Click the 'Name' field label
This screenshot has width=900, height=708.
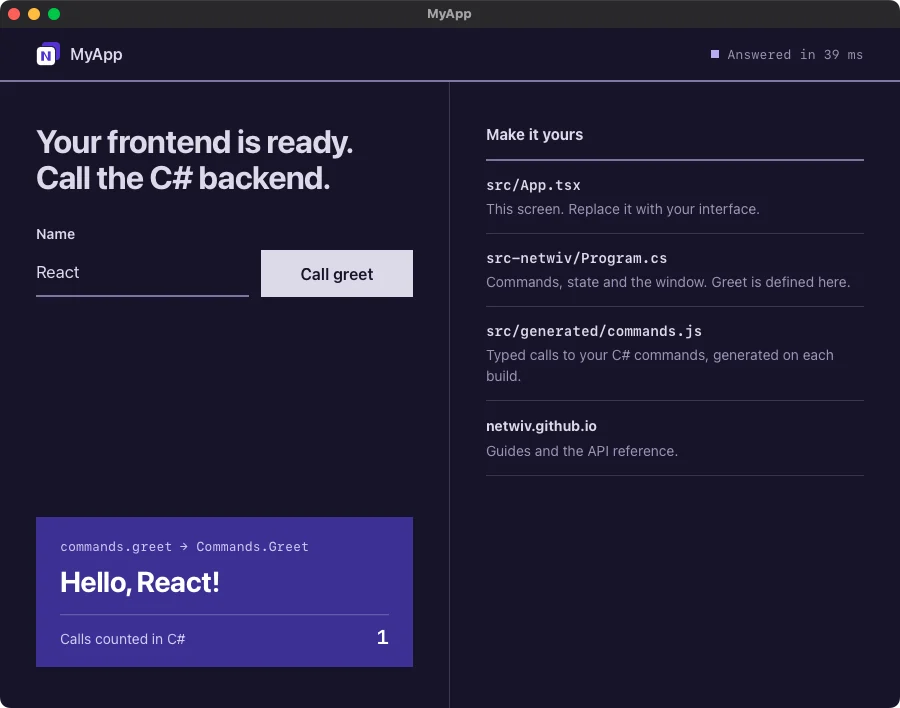click(x=55, y=234)
